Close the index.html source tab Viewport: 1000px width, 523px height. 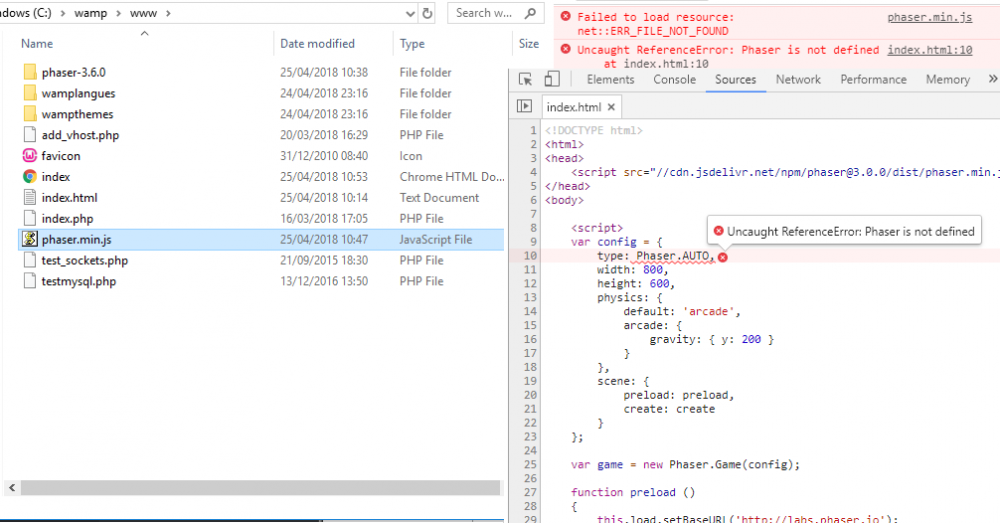(x=611, y=107)
